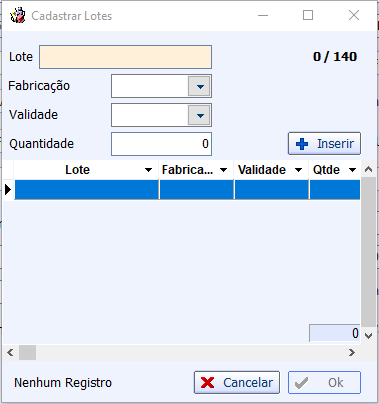Click the horizontal scroll right arrow
This screenshot has width=379, height=404.
[x=352, y=352]
